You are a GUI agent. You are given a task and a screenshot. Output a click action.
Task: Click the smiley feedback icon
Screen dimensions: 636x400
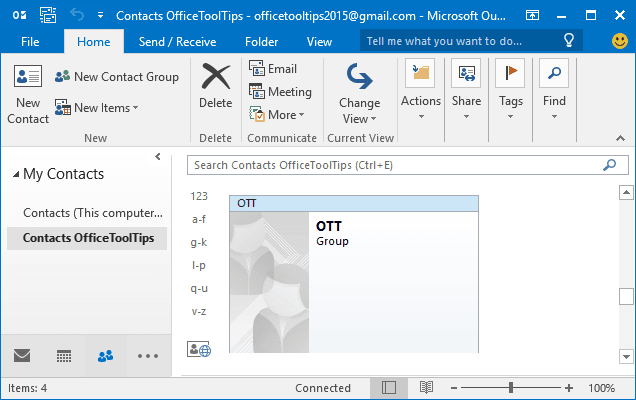[620, 41]
